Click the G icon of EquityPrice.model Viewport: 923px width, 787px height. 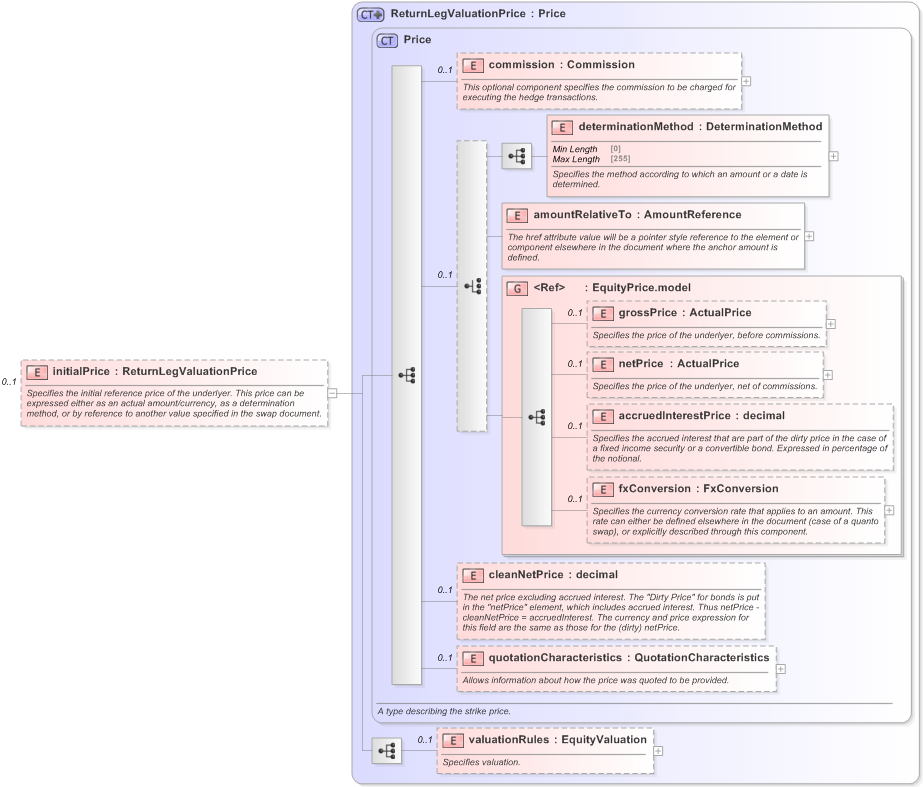[517, 288]
